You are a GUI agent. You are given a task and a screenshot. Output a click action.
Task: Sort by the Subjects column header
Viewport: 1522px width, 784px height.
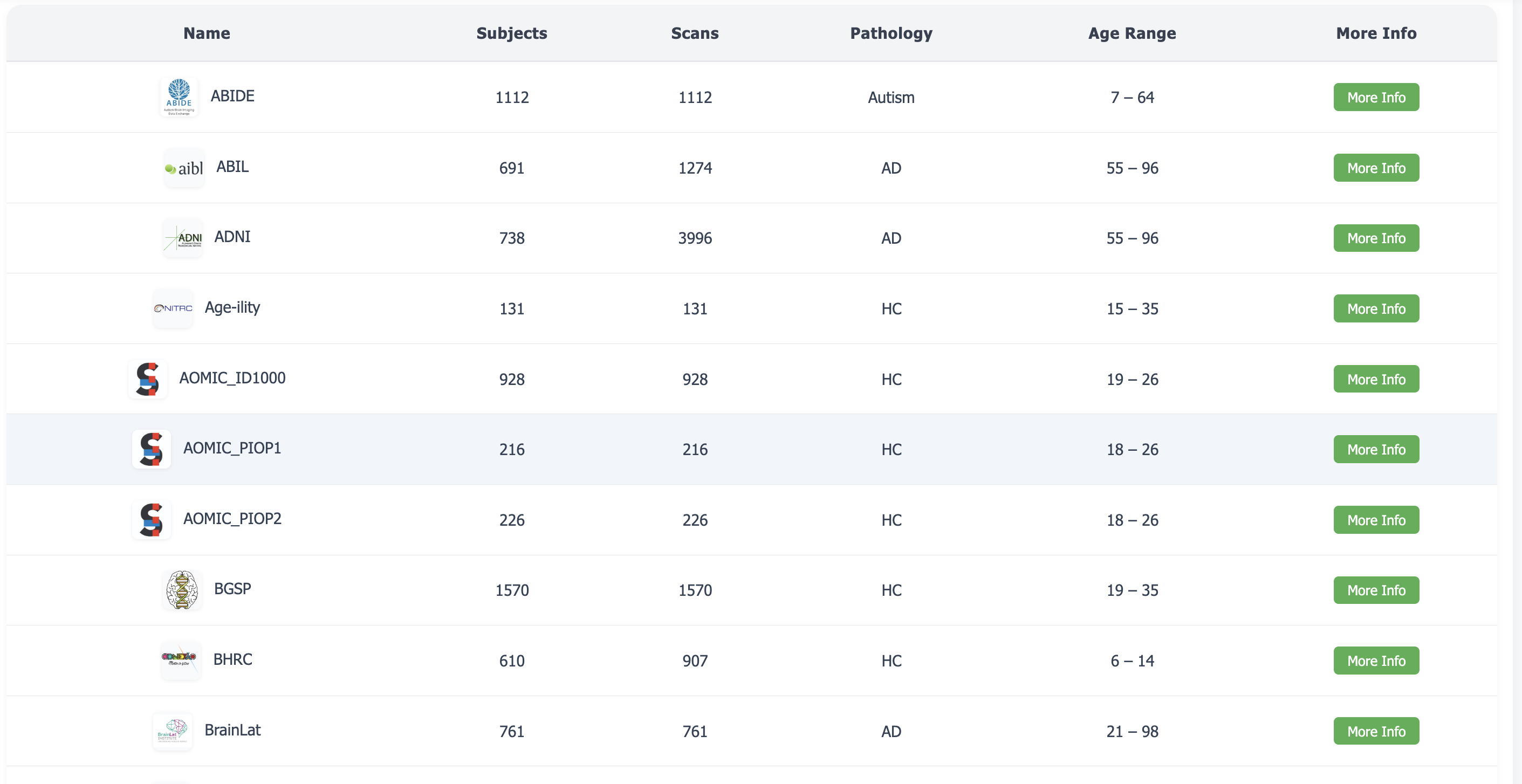pos(512,33)
